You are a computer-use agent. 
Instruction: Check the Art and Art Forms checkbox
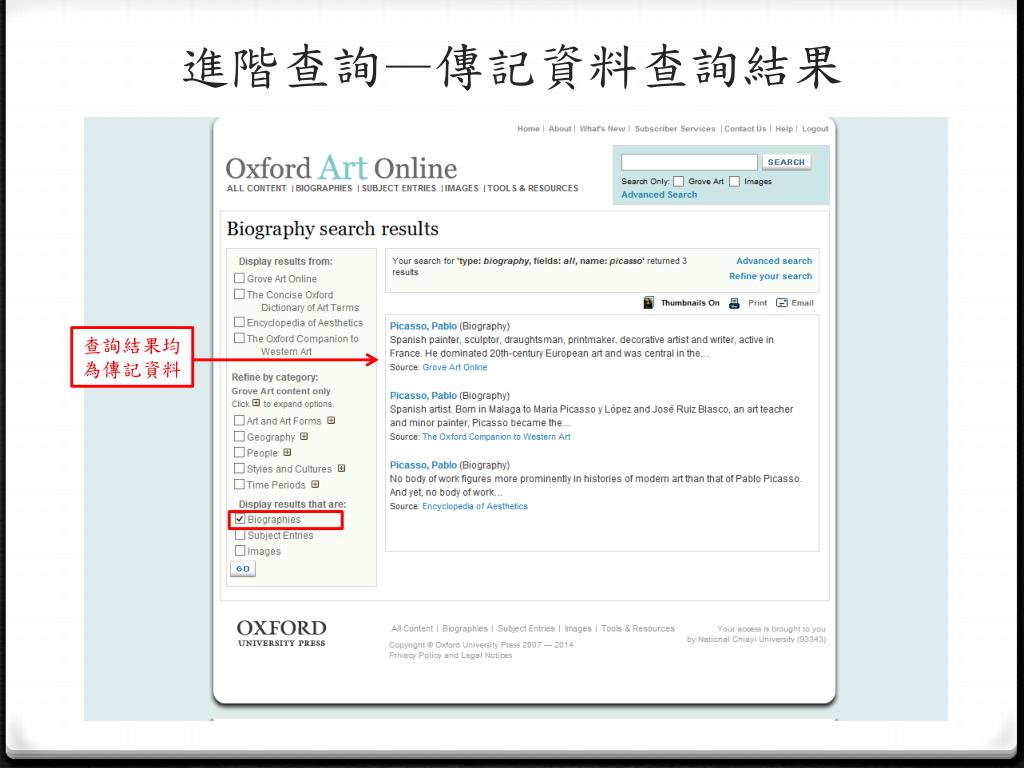coord(240,421)
